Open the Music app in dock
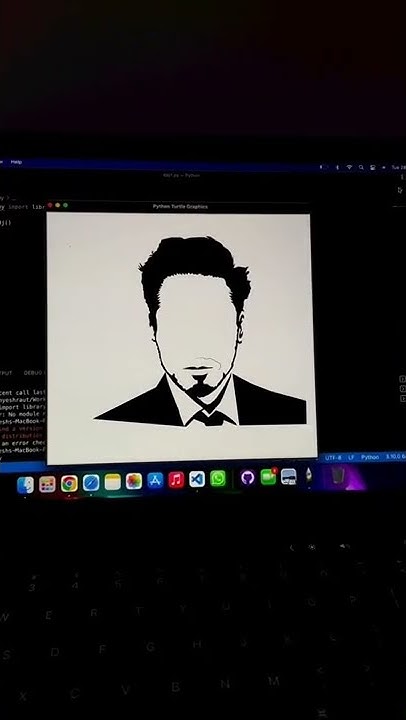This screenshot has height=720, width=406. click(x=176, y=480)
